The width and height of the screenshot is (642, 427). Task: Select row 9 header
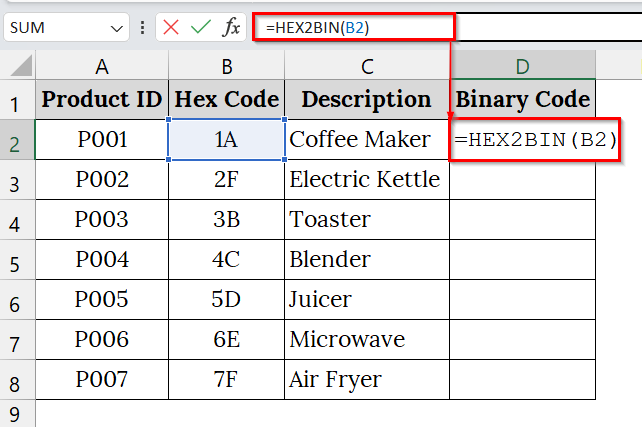tap(17, 414)
